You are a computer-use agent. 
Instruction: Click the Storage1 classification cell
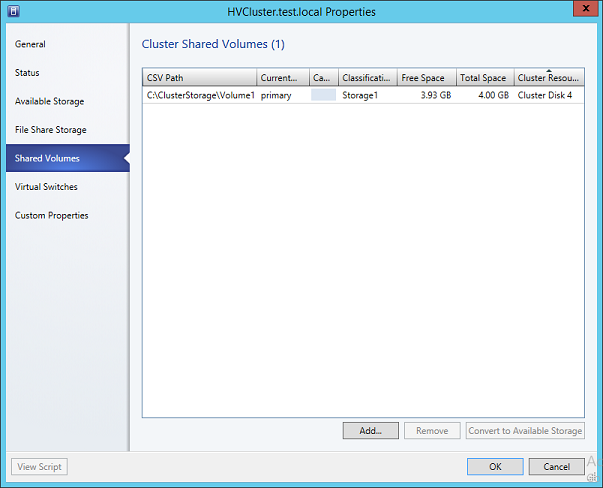360,95
